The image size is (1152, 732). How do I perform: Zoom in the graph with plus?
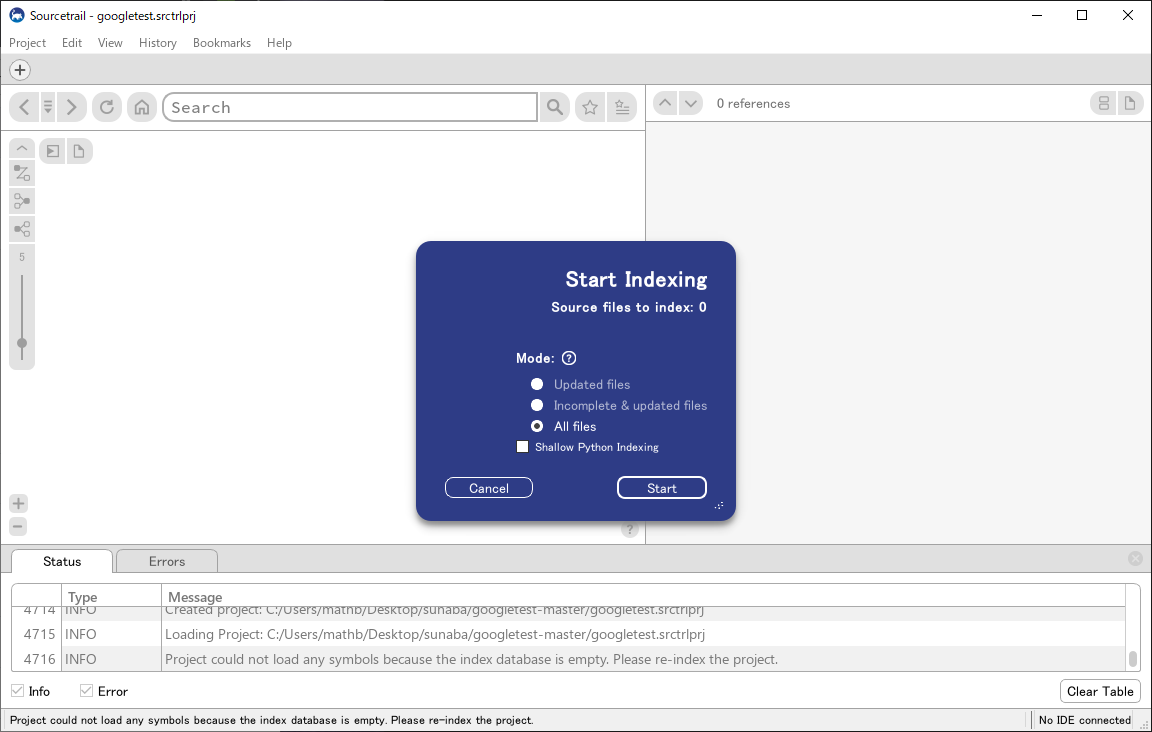point(18,503)
